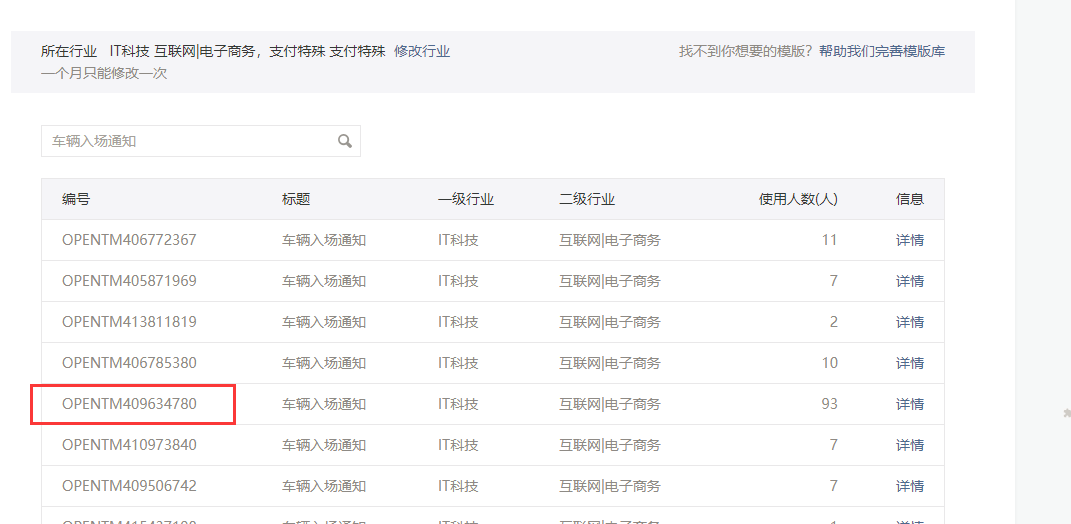Focus the 车辆入场通知 search input field

190,141
